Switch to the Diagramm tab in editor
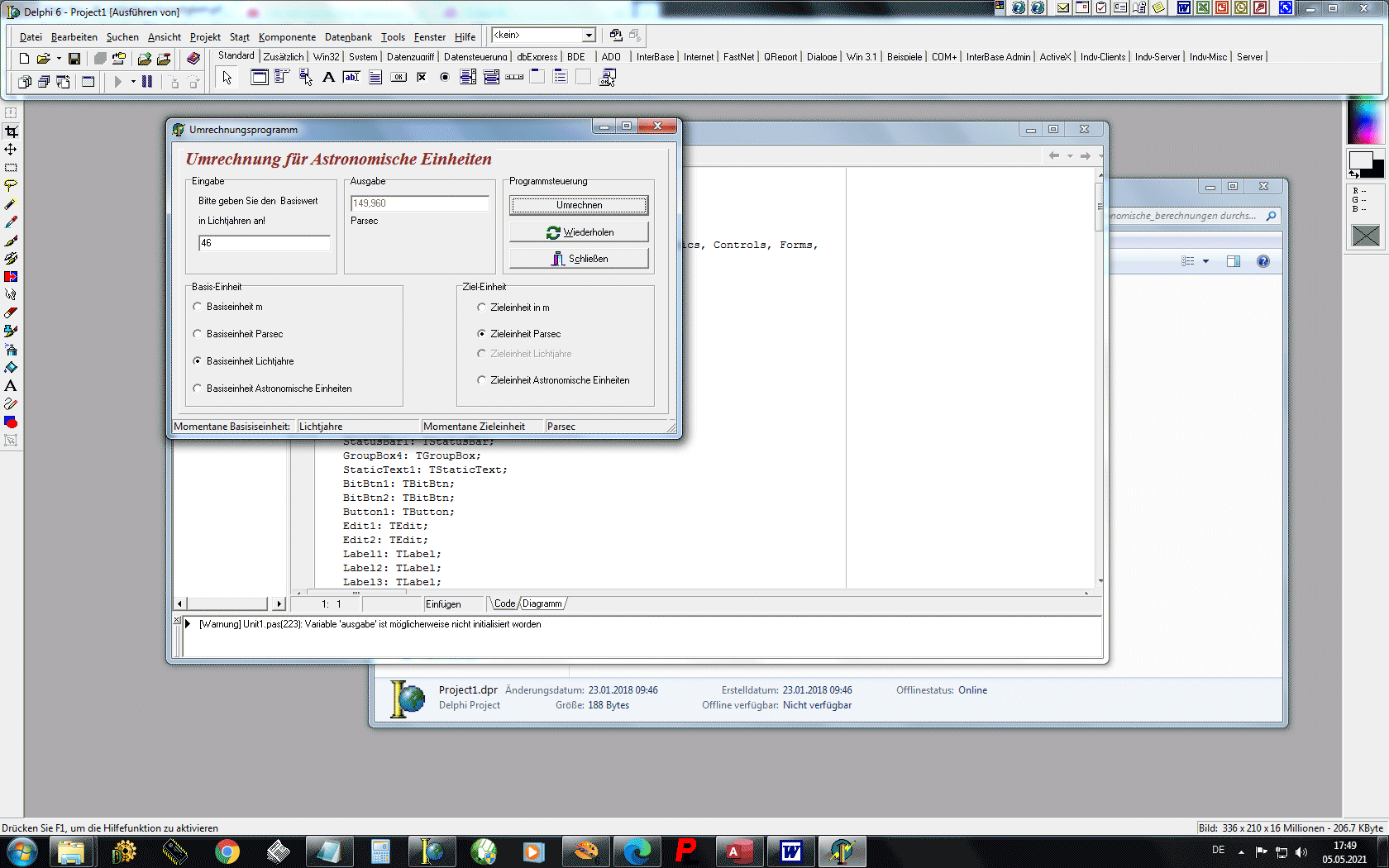 pos(542,603)
